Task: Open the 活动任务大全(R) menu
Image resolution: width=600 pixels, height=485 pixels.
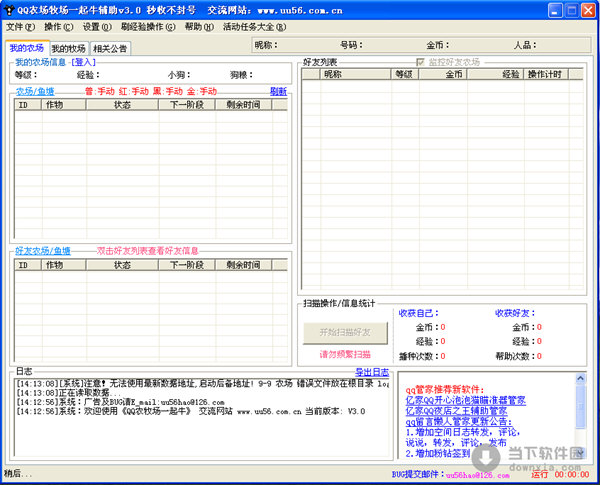Action: click(x=254, y=27)
